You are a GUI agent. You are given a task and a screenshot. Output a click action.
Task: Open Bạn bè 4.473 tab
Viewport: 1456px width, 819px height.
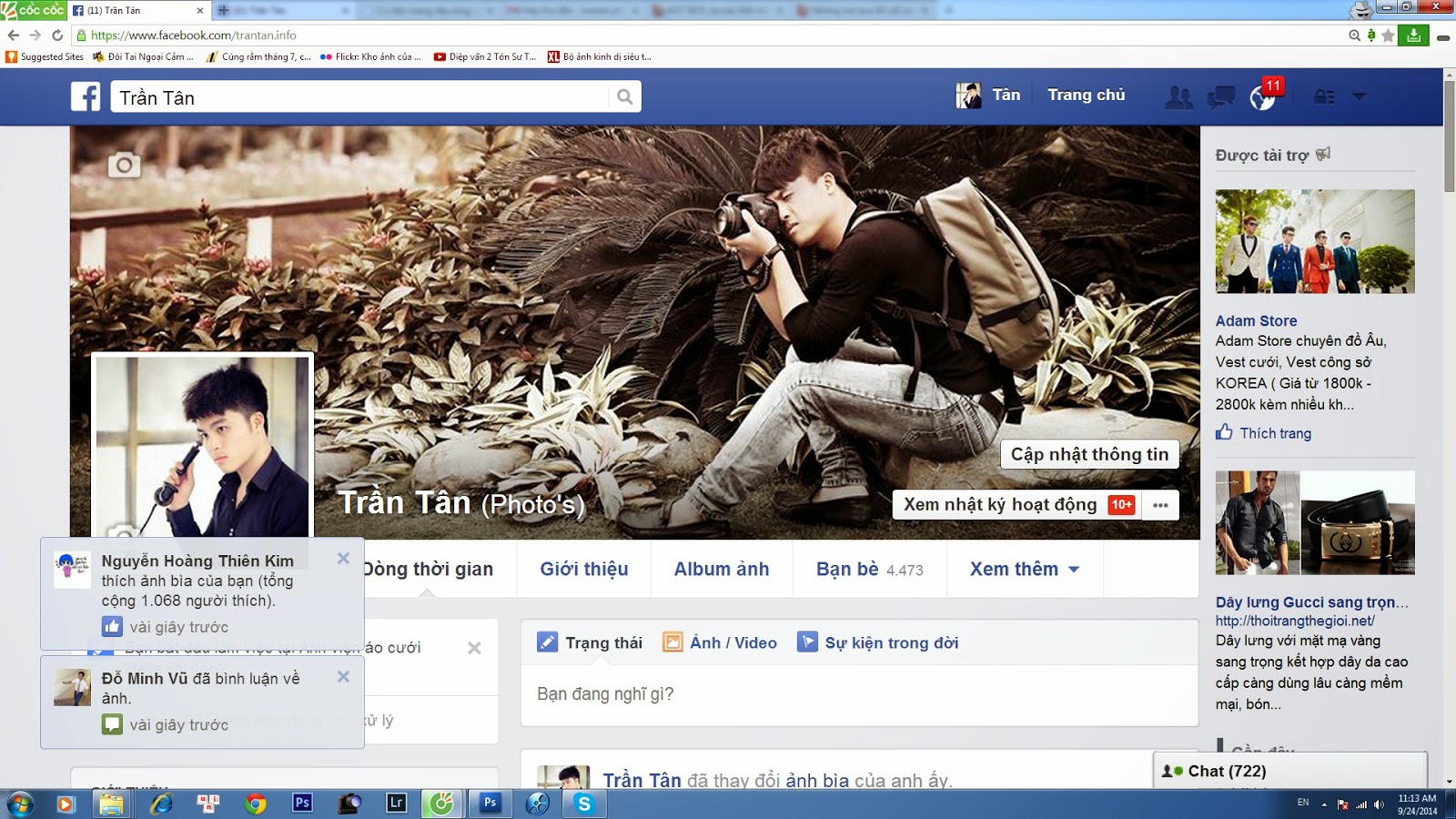point(870,570)
